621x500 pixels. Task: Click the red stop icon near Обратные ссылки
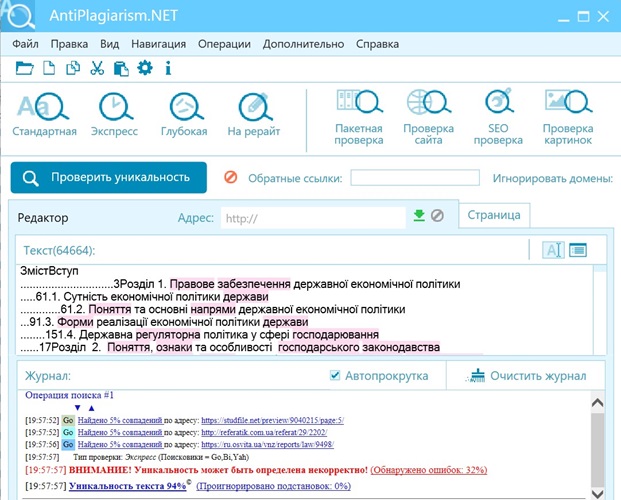coord(230,177)
